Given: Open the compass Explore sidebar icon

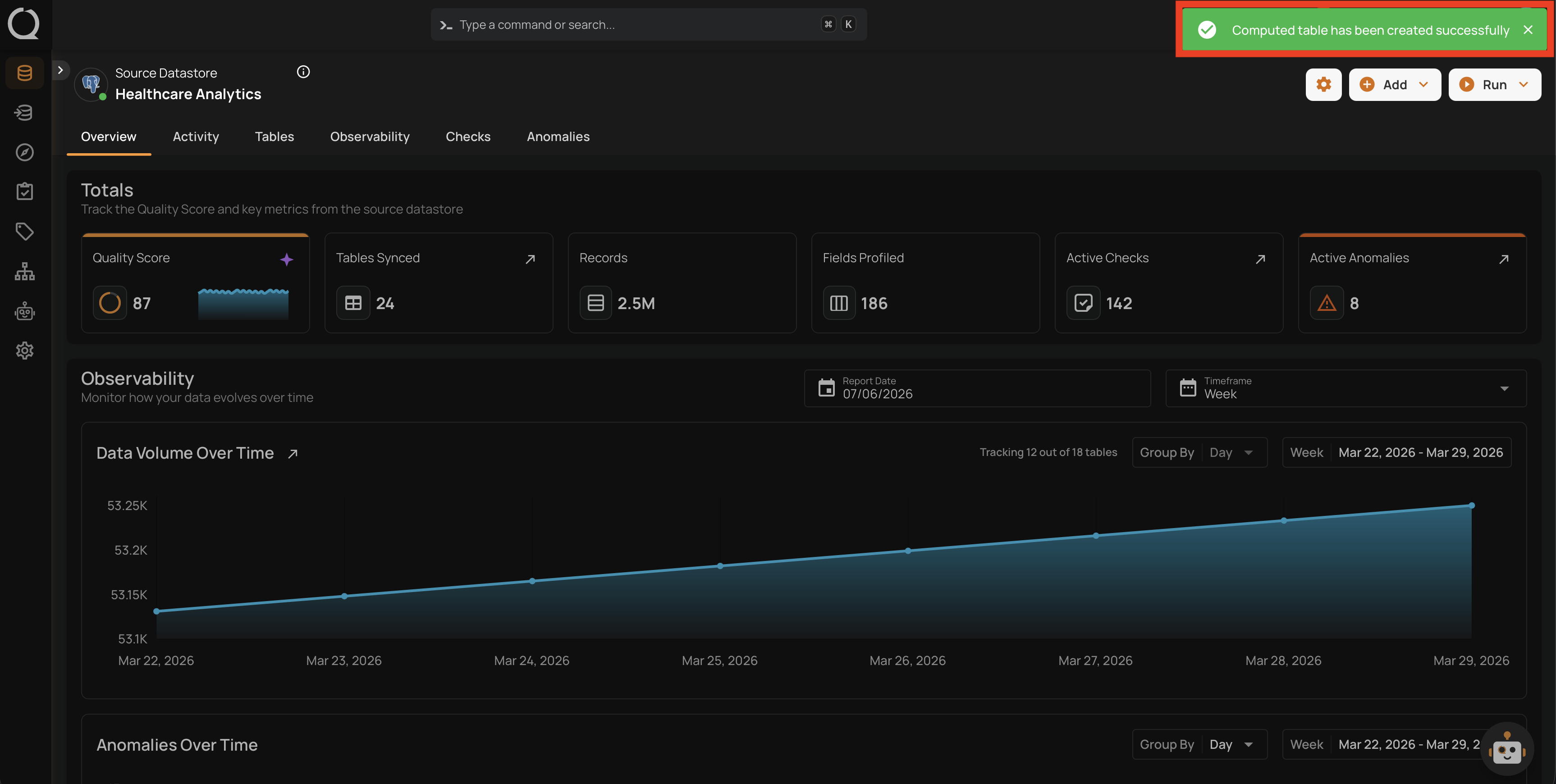Looking at the screenshot, I should click(25, 152).
